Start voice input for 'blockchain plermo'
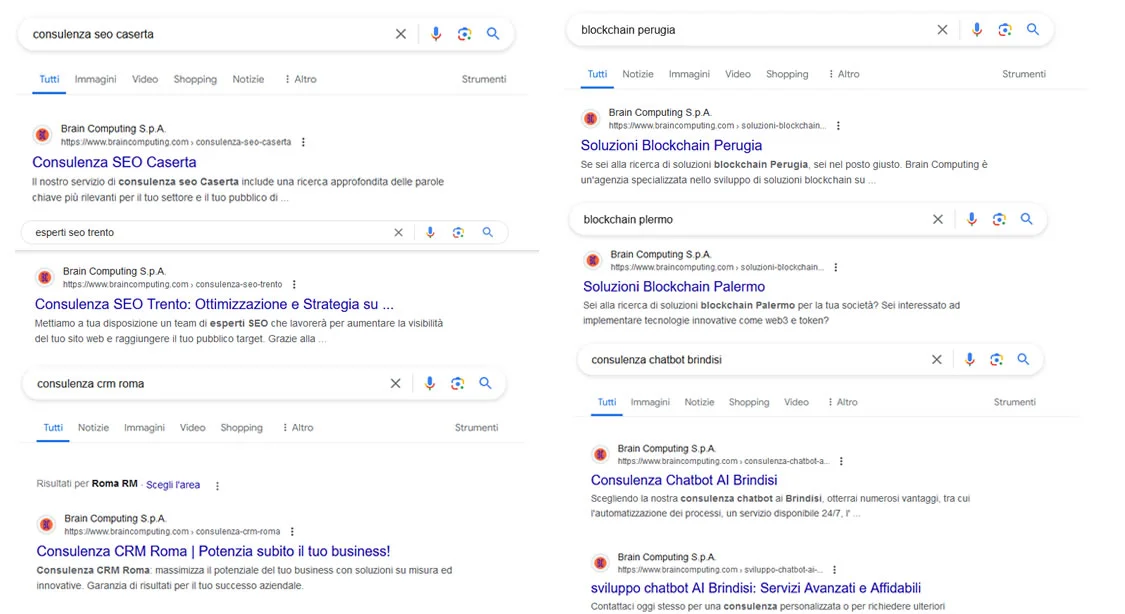 [971, 219]
